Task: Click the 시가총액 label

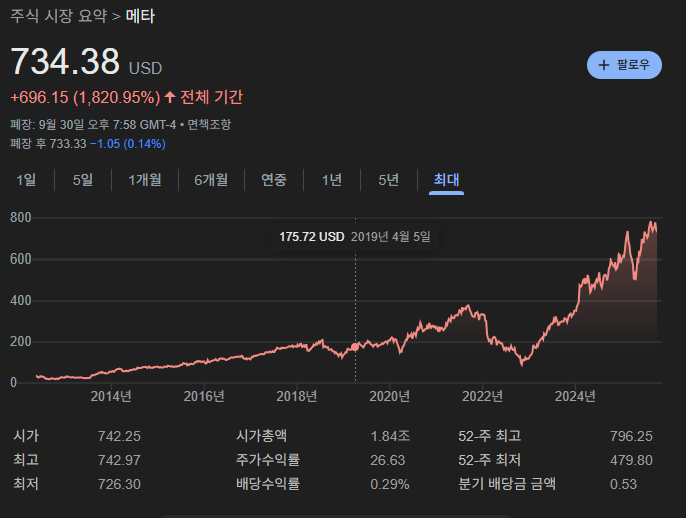Action: pos(261,436)
